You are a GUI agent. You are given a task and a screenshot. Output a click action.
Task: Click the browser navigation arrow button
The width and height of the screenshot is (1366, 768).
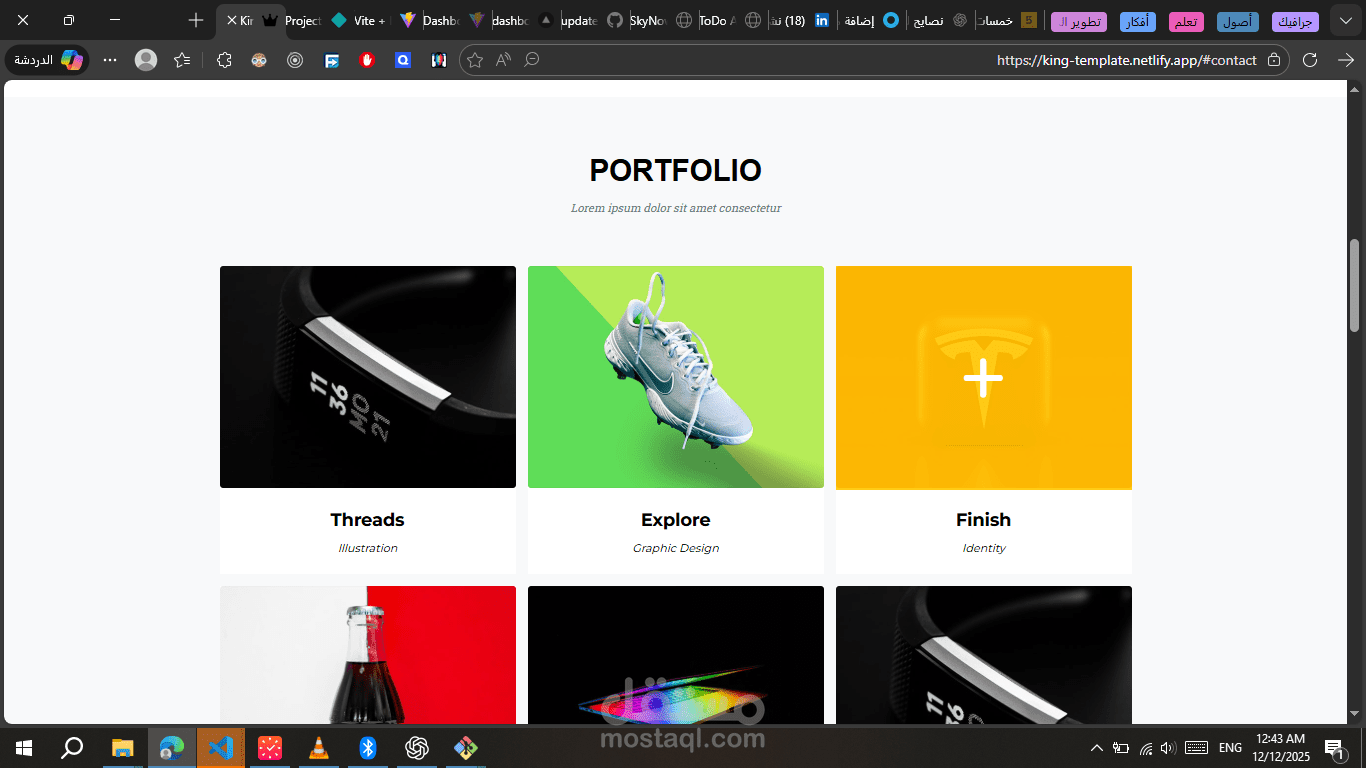point(1345,60)
